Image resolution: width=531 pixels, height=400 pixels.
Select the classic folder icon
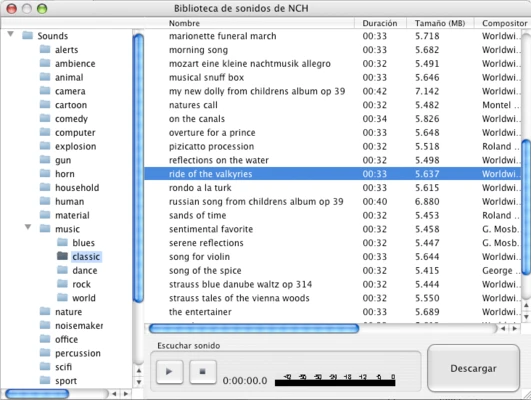62,256
